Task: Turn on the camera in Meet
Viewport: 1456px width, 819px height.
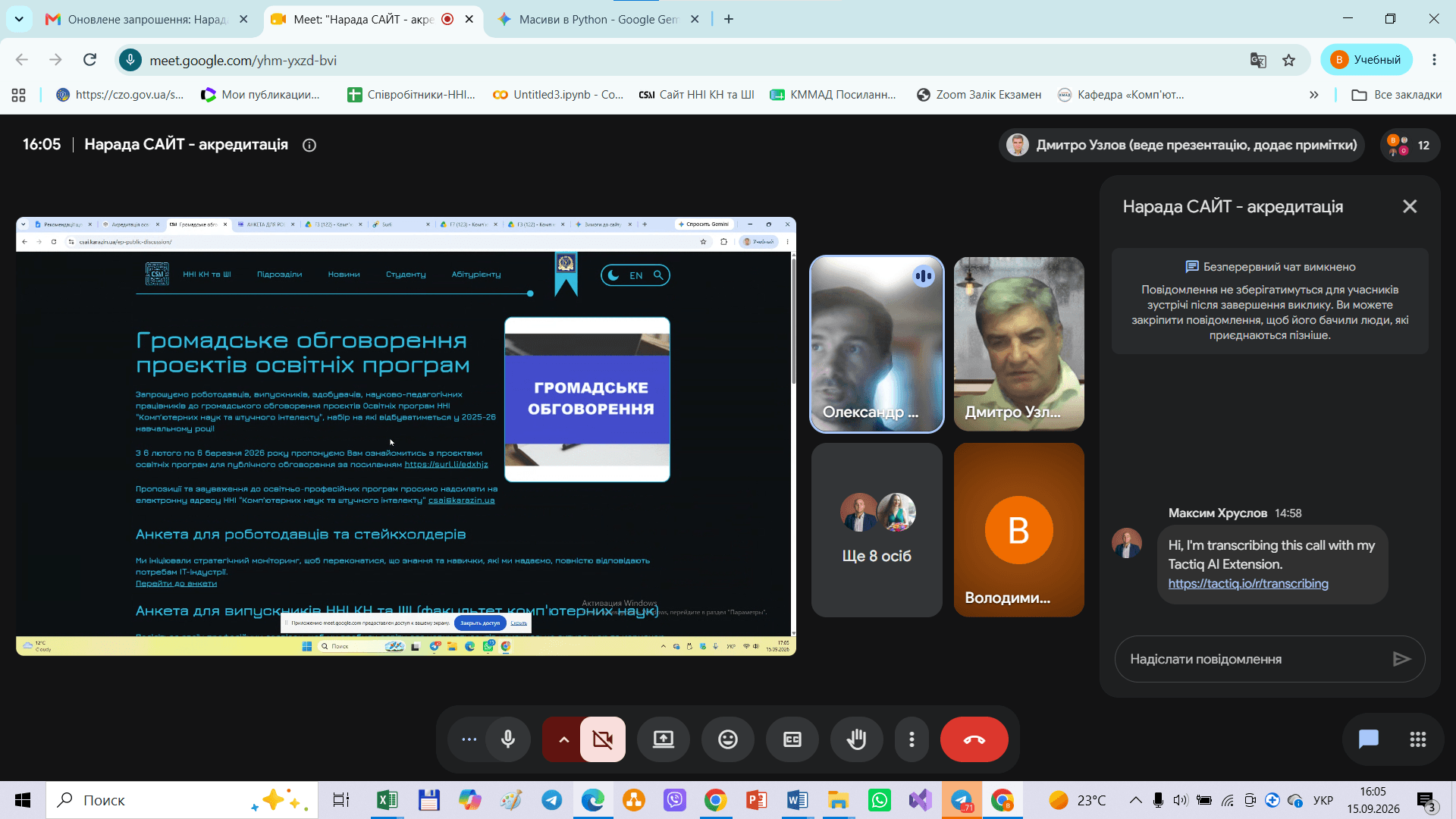Action: (x=603, y=739)
